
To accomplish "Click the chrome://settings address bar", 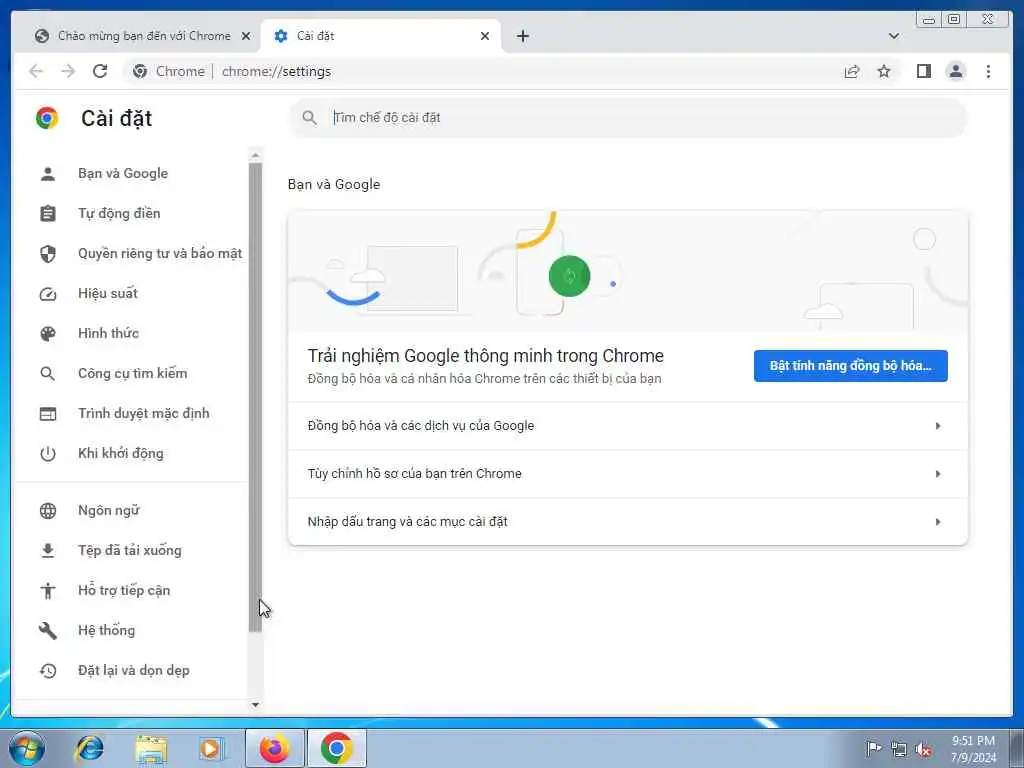I will tap(276, 71).
